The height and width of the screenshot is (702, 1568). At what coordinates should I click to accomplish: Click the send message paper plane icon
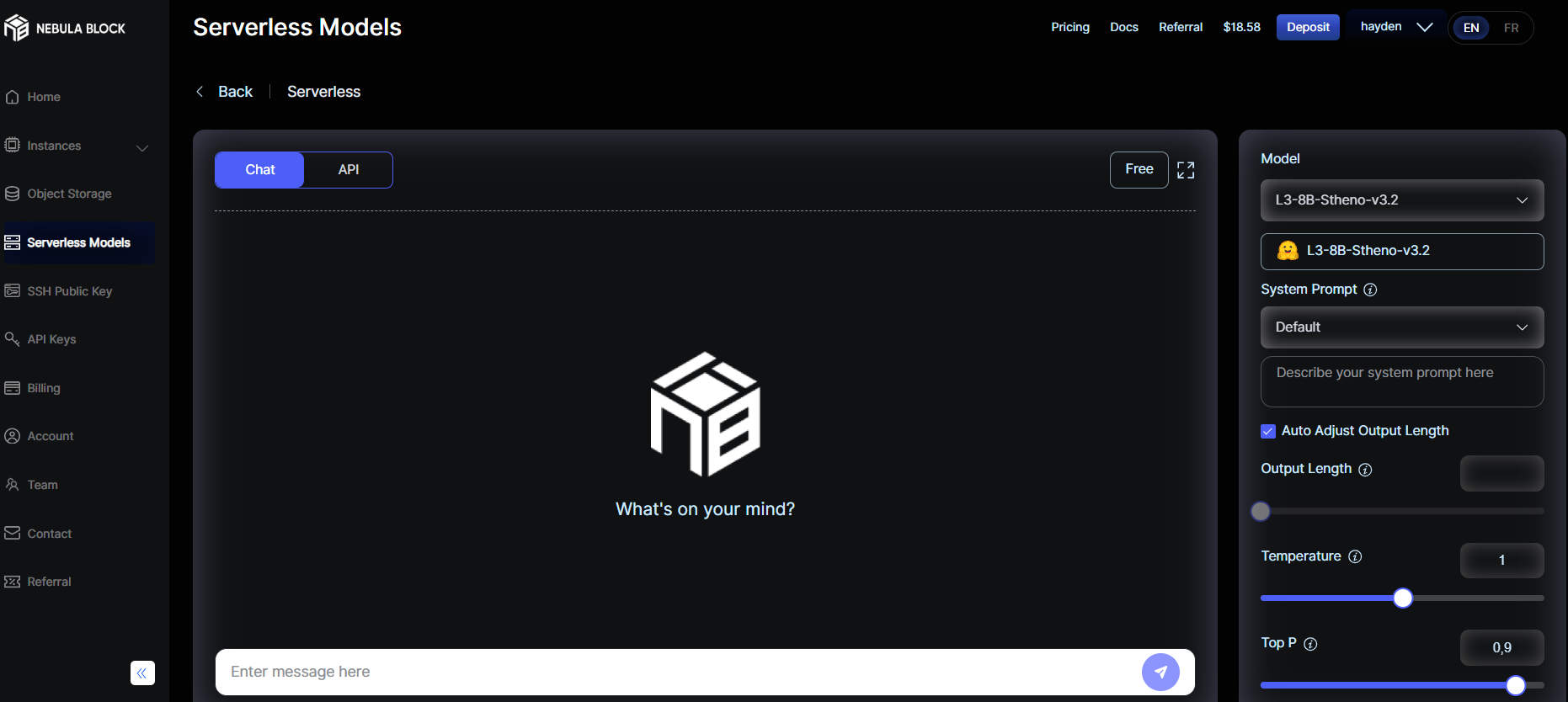click(1160, 672)
